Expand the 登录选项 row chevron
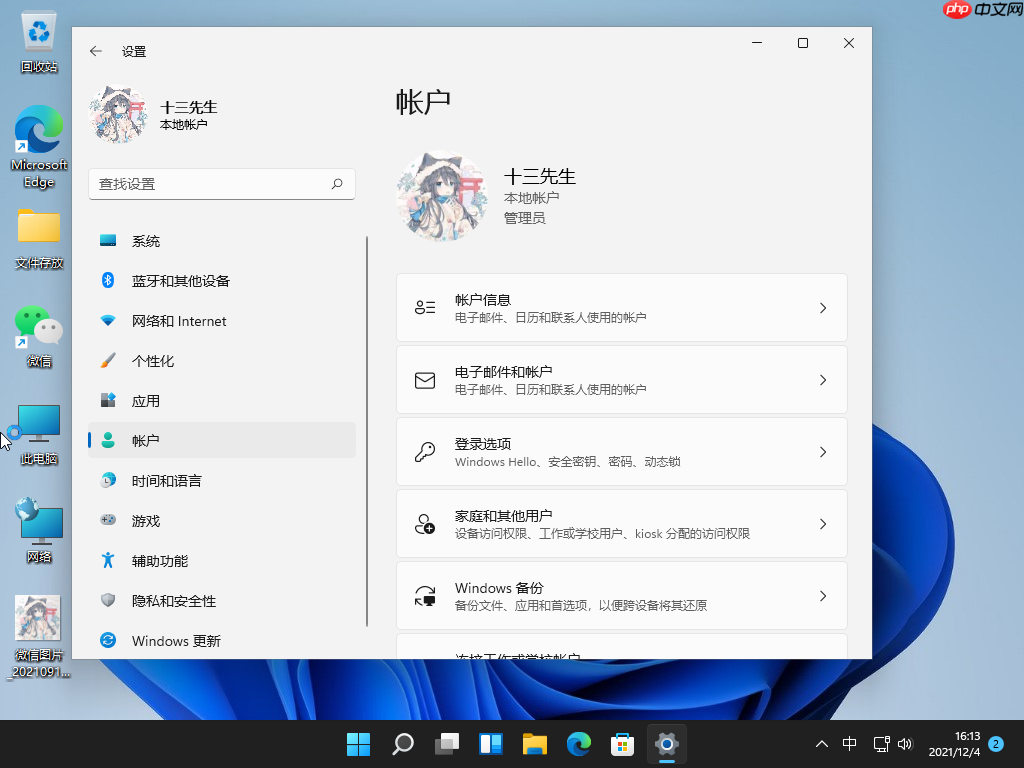 pyautogui.click(x=823, y=451)
